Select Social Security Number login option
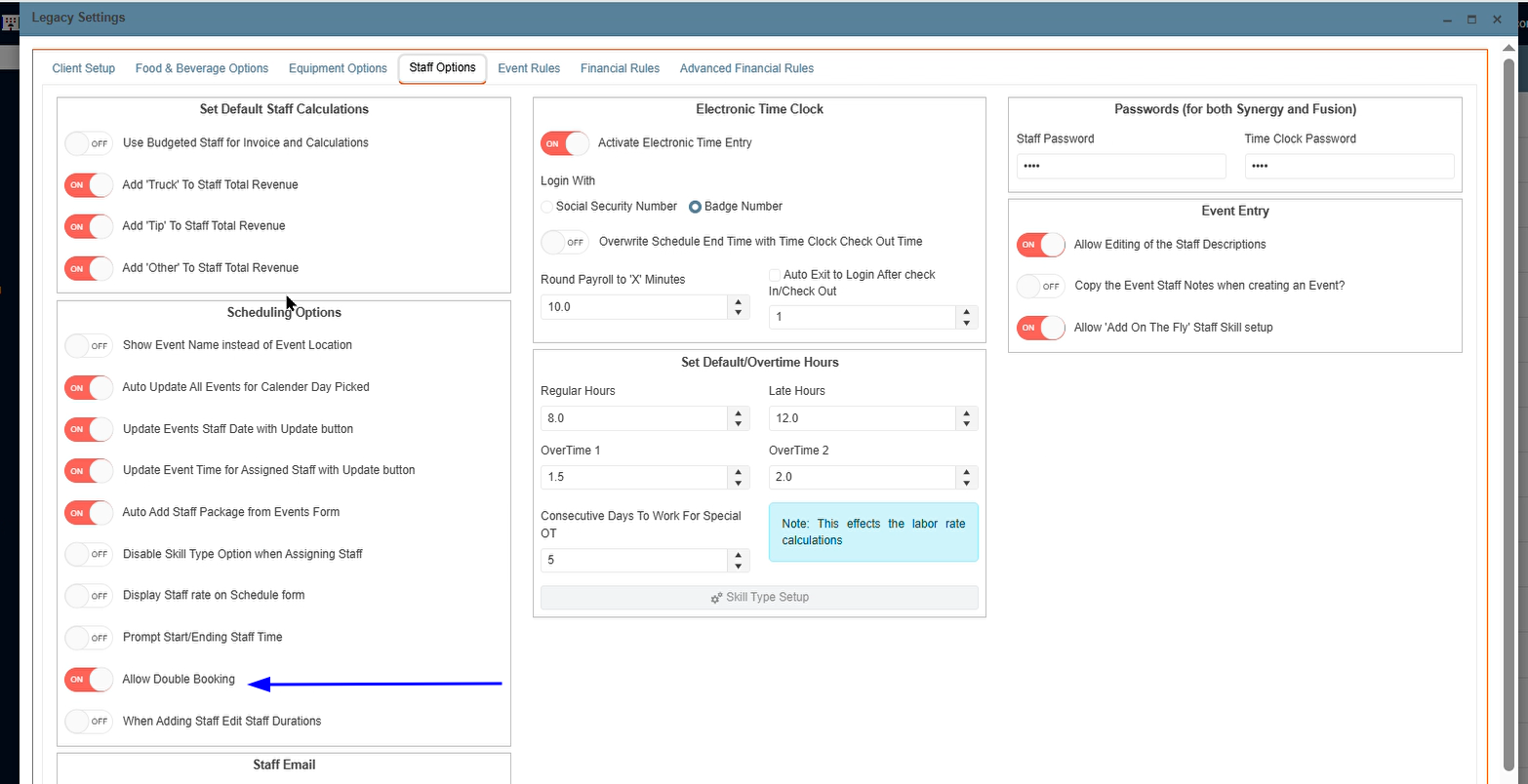 pos(547,207)
